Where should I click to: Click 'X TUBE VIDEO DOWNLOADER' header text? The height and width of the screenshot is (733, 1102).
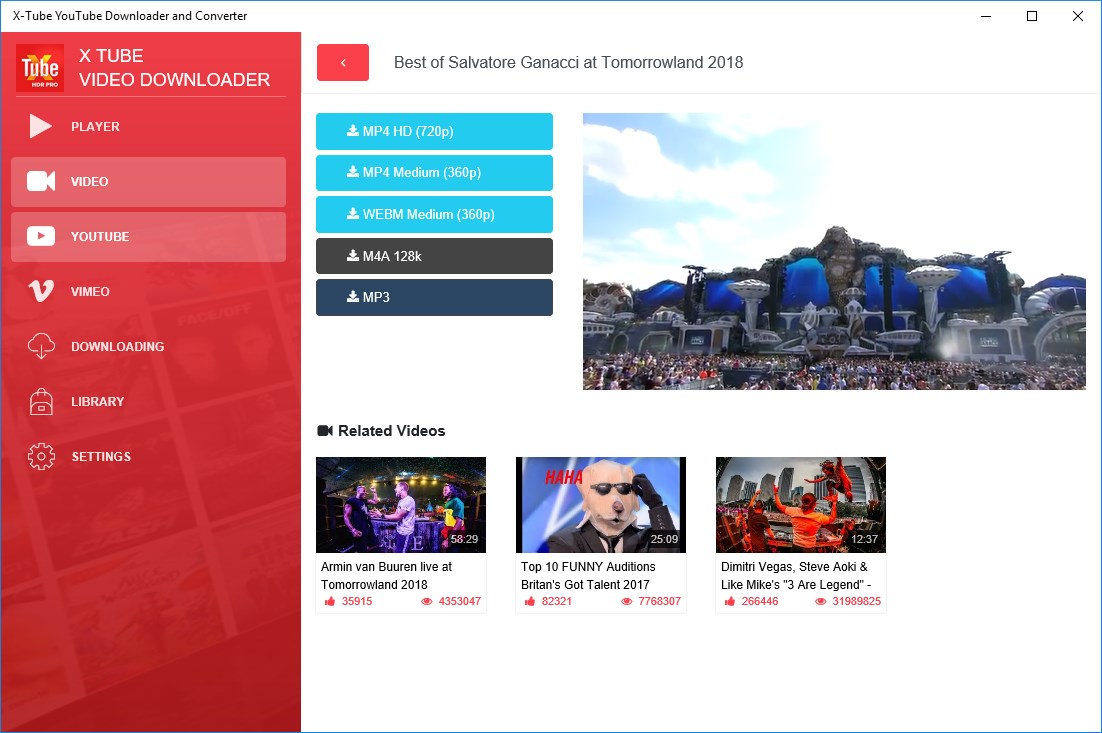coord(174,68)
